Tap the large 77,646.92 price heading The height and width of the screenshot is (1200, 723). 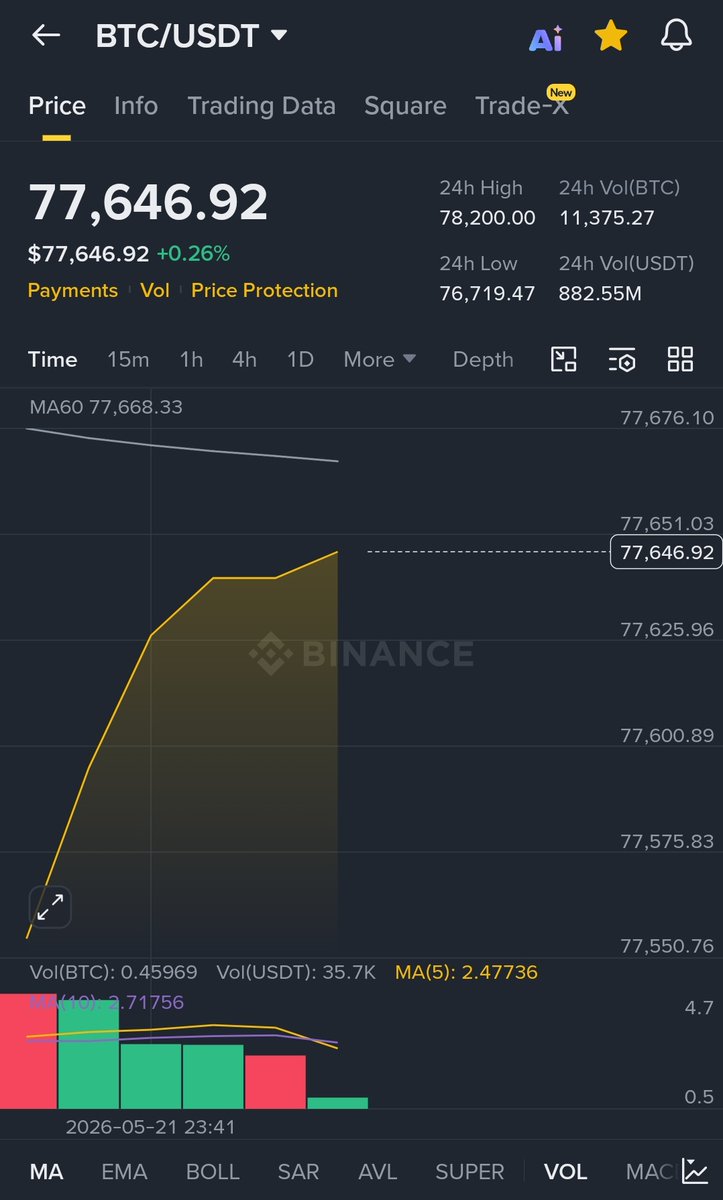pos(148,202)
